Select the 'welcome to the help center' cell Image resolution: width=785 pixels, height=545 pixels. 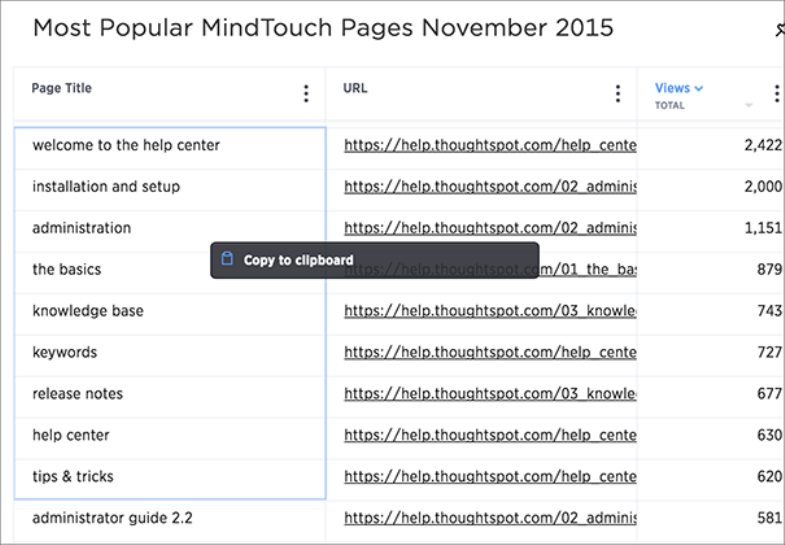point(170,149)
